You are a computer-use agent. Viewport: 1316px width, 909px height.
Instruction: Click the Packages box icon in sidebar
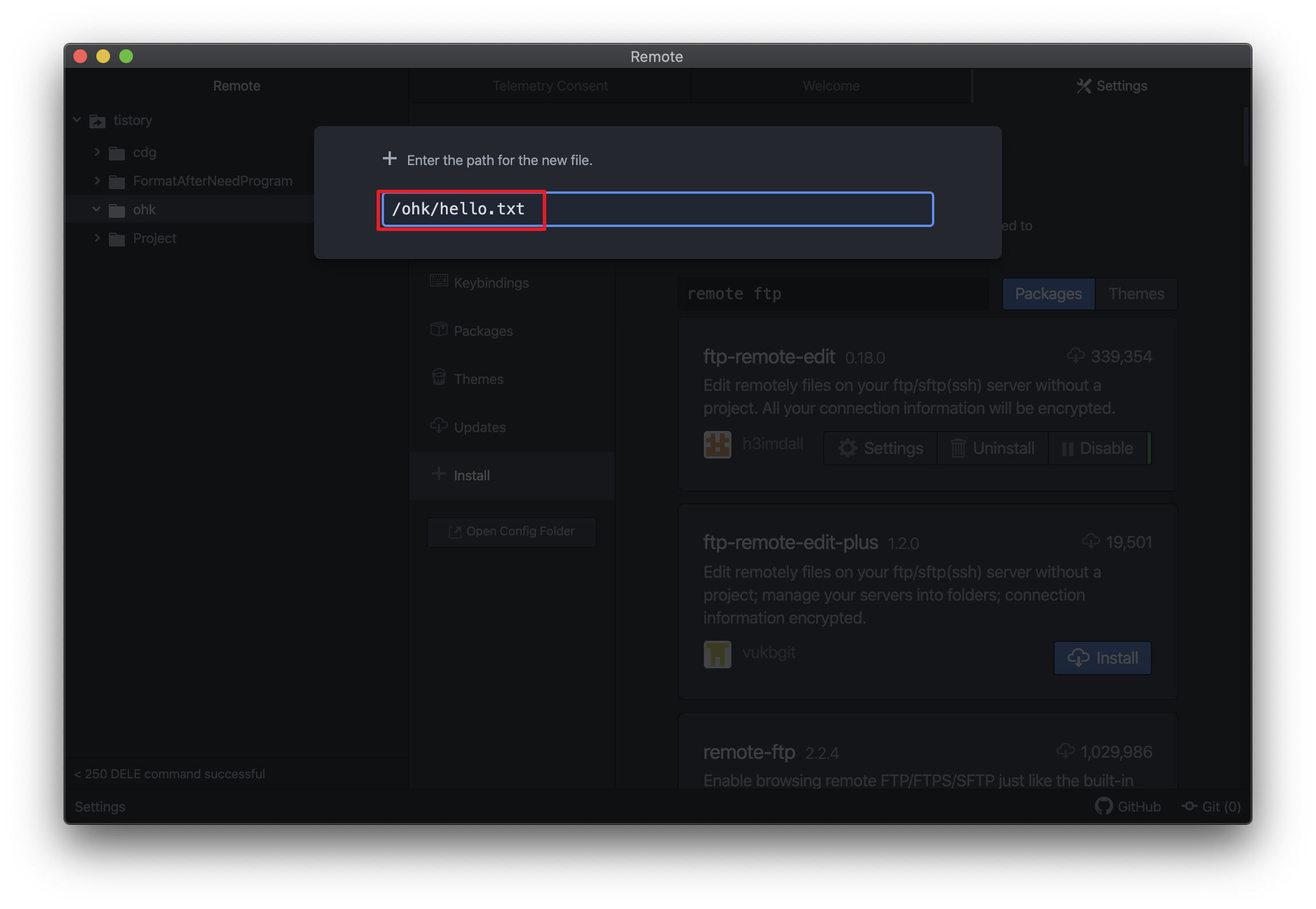[438, 329]
